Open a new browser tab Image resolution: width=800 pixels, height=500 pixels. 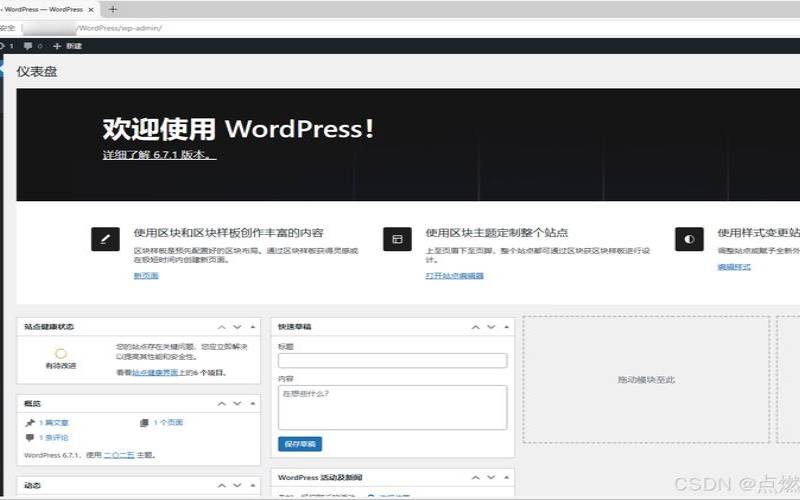[113, 9]
